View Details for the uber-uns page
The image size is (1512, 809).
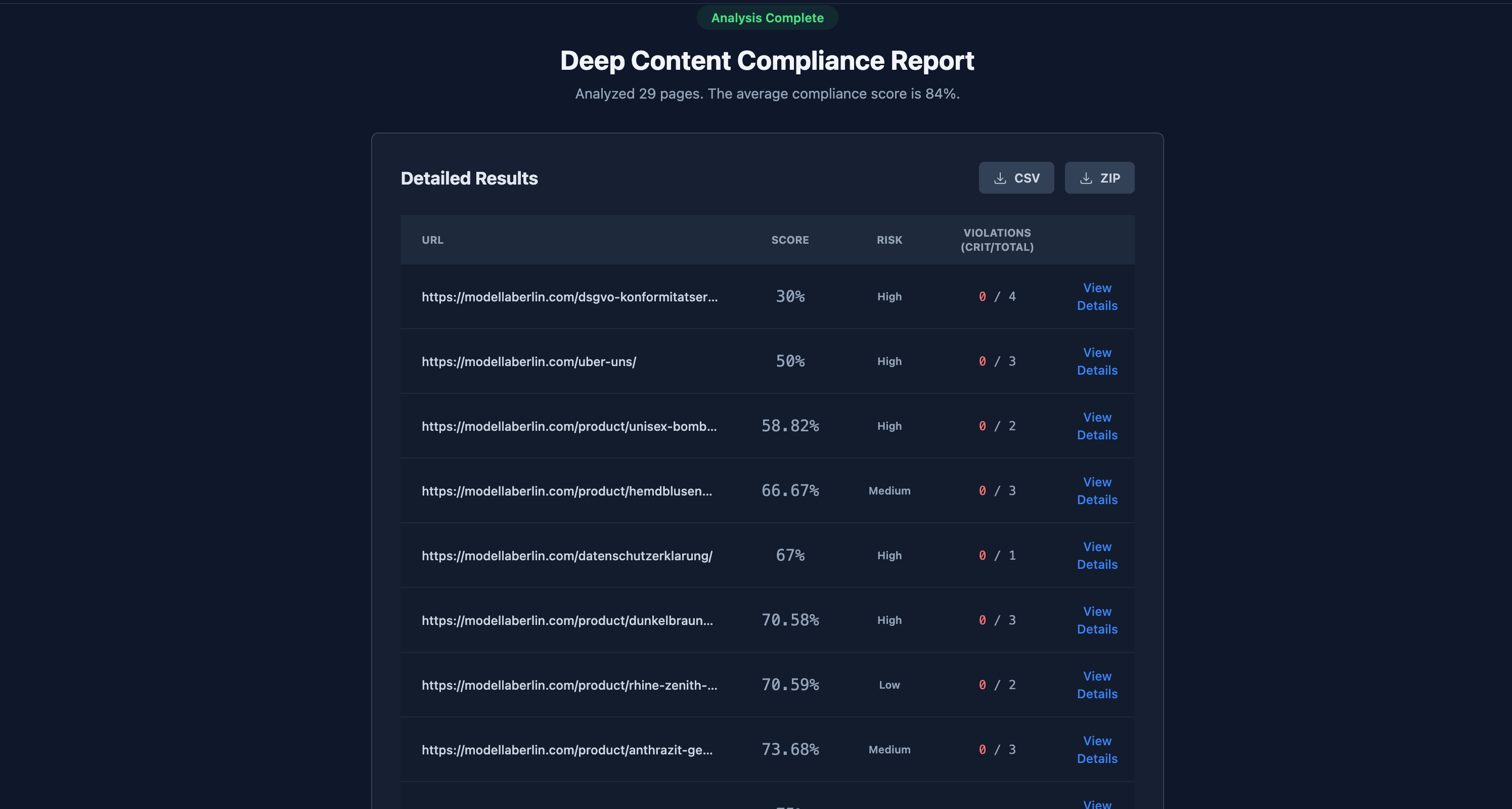click(1096, 361)
